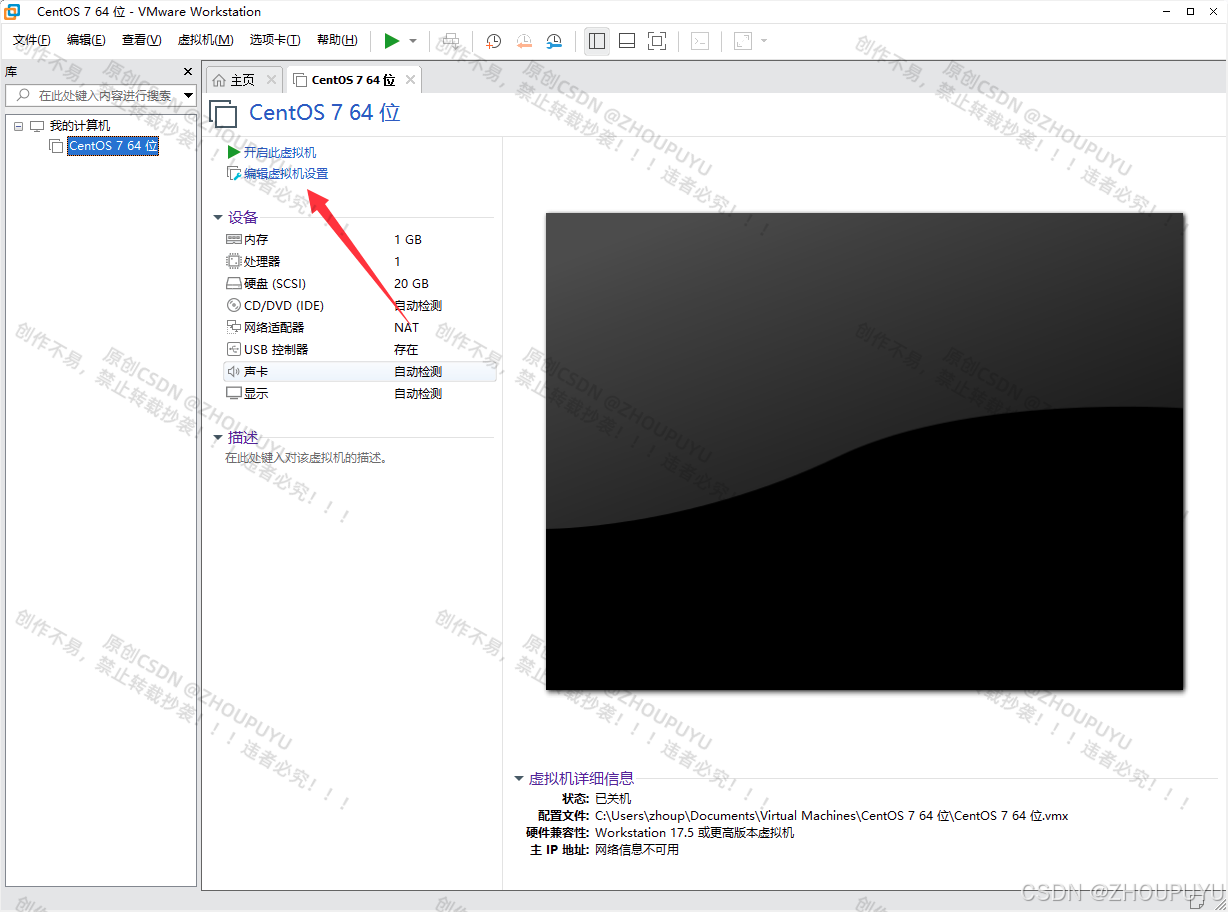
Task: Open the snapshot manager icon
Action: coord(554,41)
